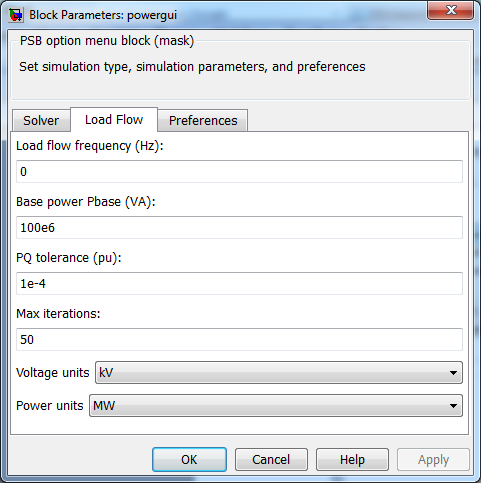
Task: Click the greyed-out Apply button
Action: click(x=433, y=459)
